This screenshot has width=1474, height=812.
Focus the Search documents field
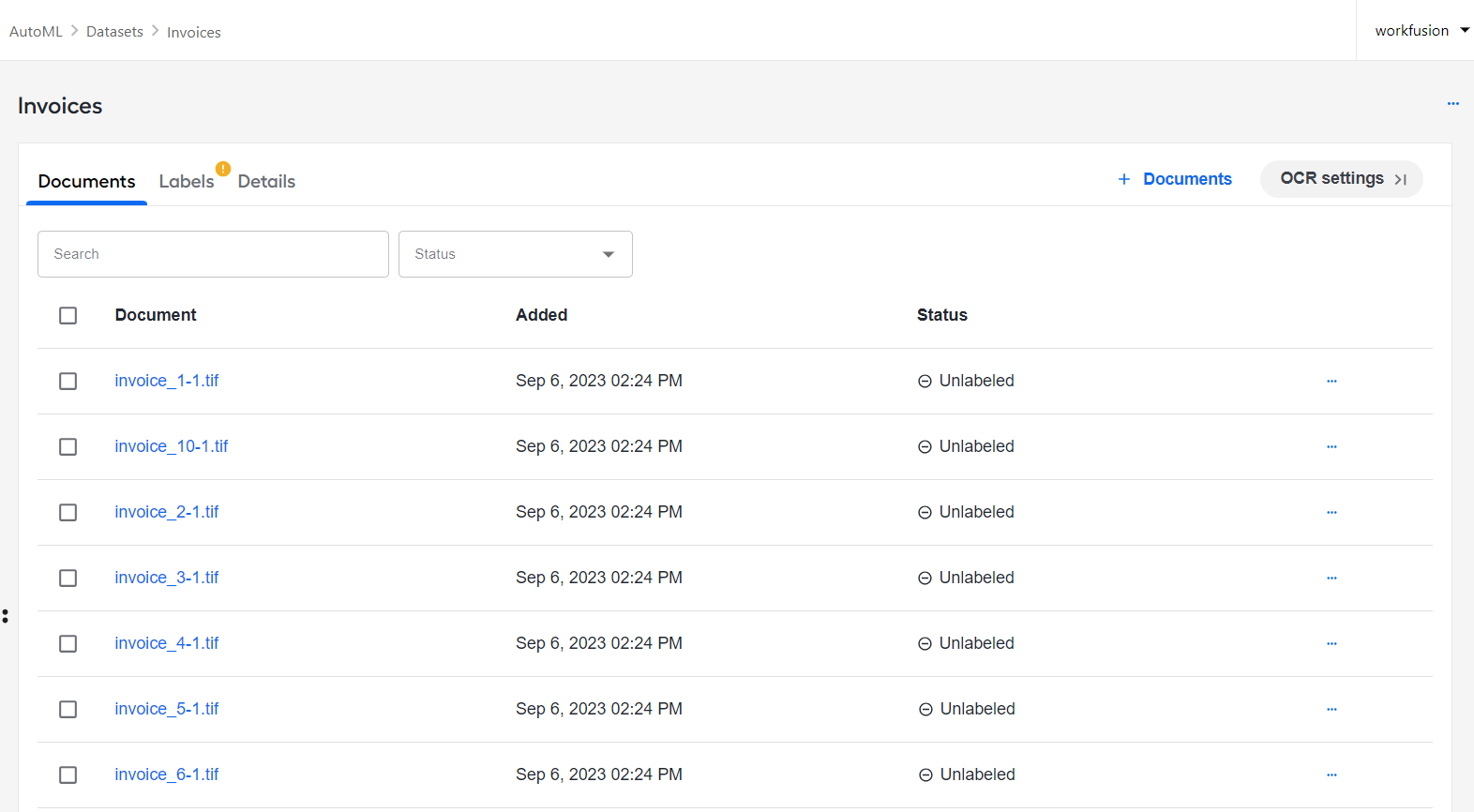point(213,254)
